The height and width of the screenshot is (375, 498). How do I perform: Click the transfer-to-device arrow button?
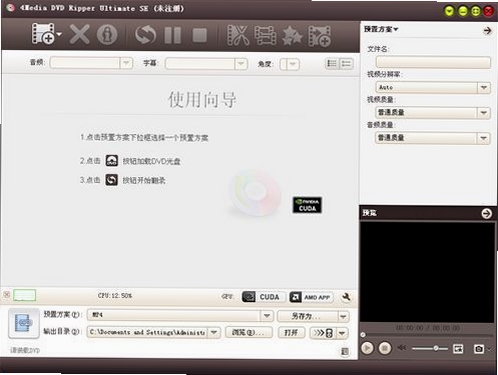click(323, 333)
